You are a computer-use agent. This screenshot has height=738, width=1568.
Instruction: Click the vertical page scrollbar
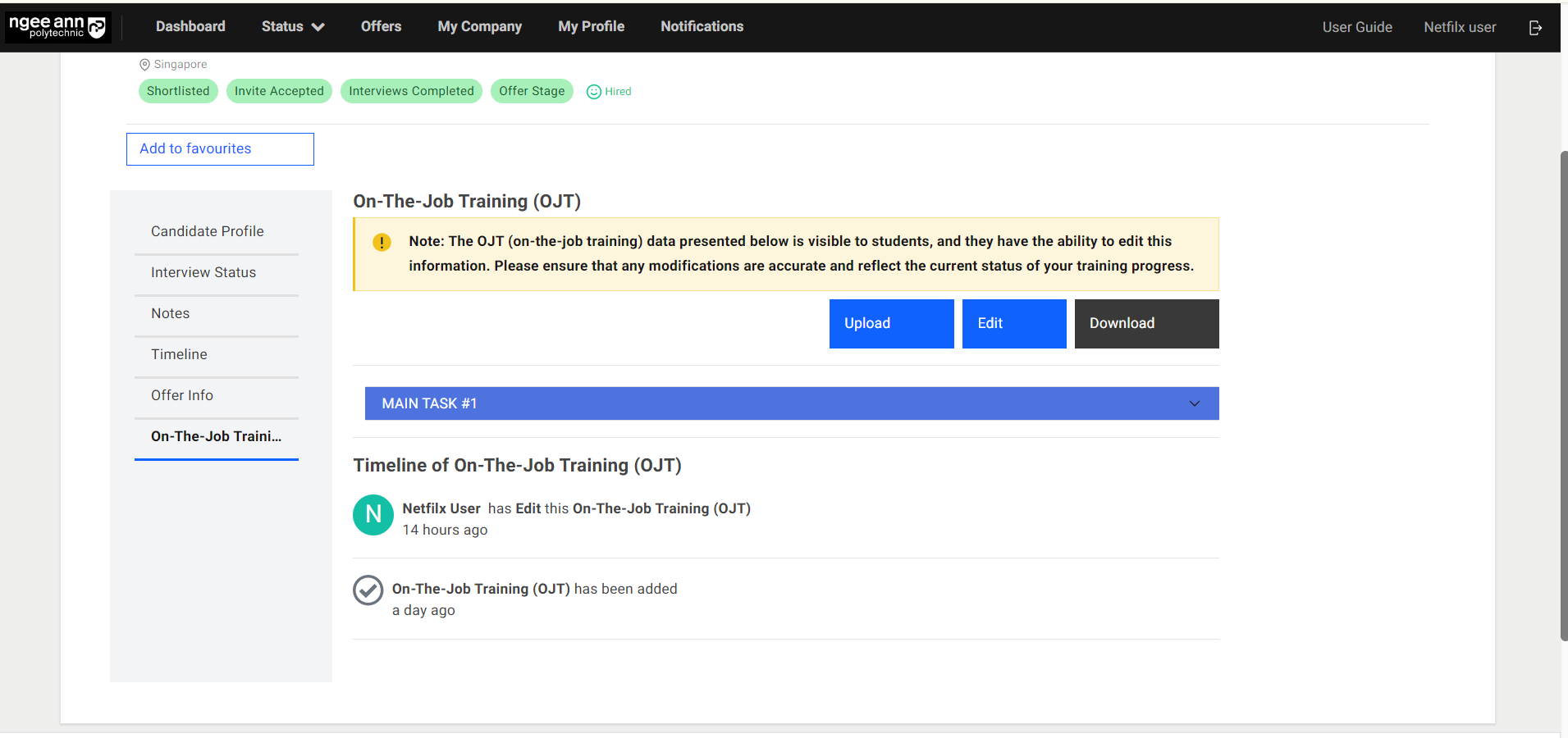[x=1563, y=394]
